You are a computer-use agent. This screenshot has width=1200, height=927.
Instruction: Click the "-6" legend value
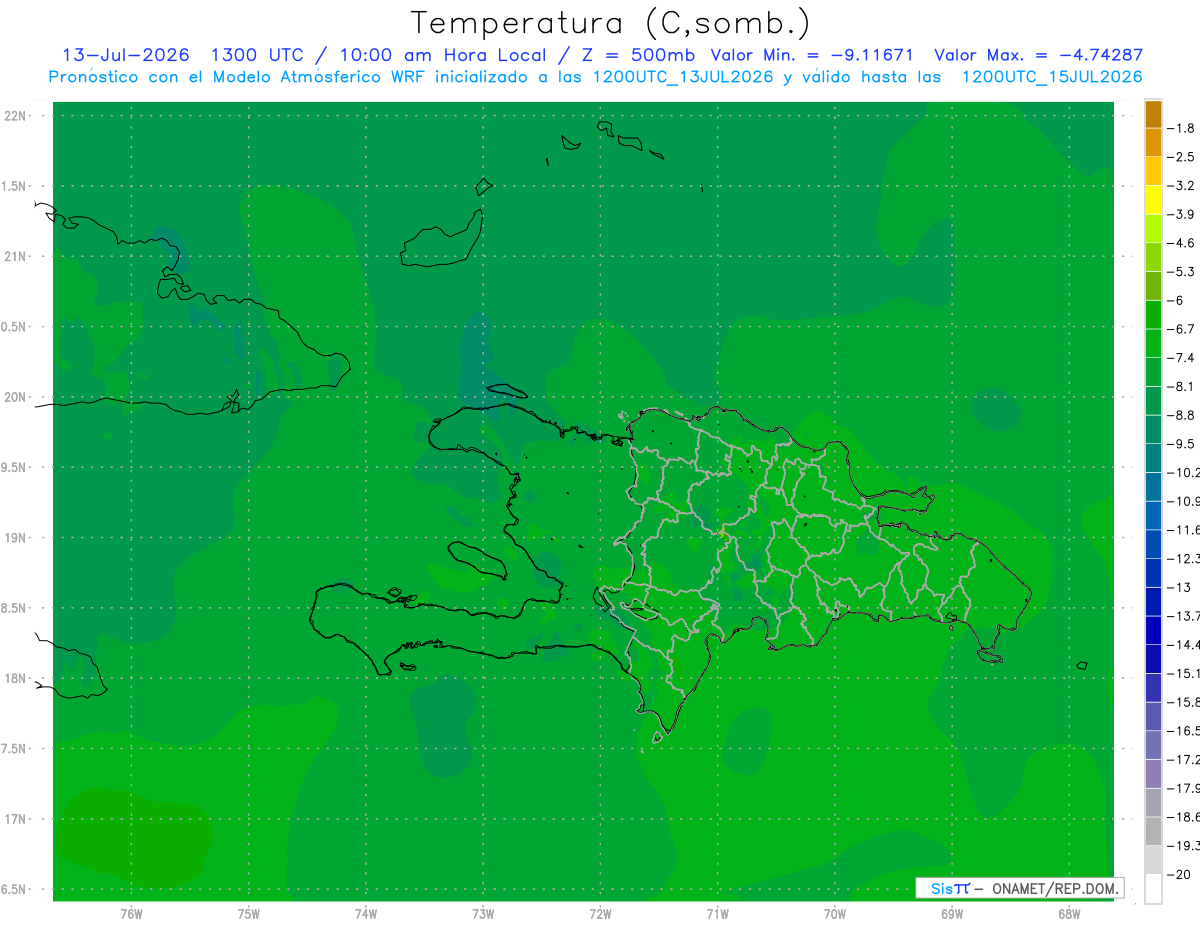[1176, 300]
